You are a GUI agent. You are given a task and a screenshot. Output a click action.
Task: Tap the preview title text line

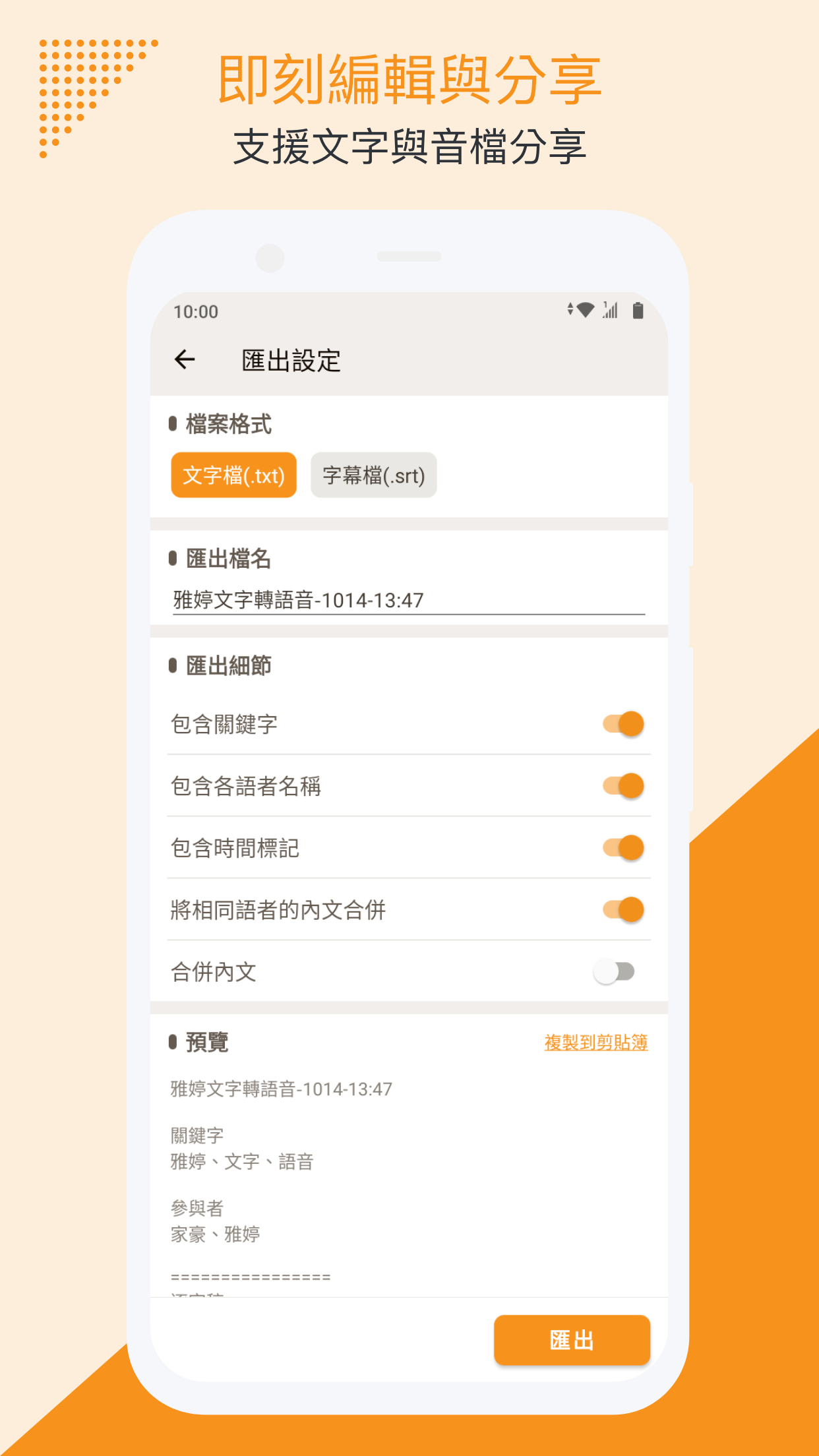(282, 1089)
